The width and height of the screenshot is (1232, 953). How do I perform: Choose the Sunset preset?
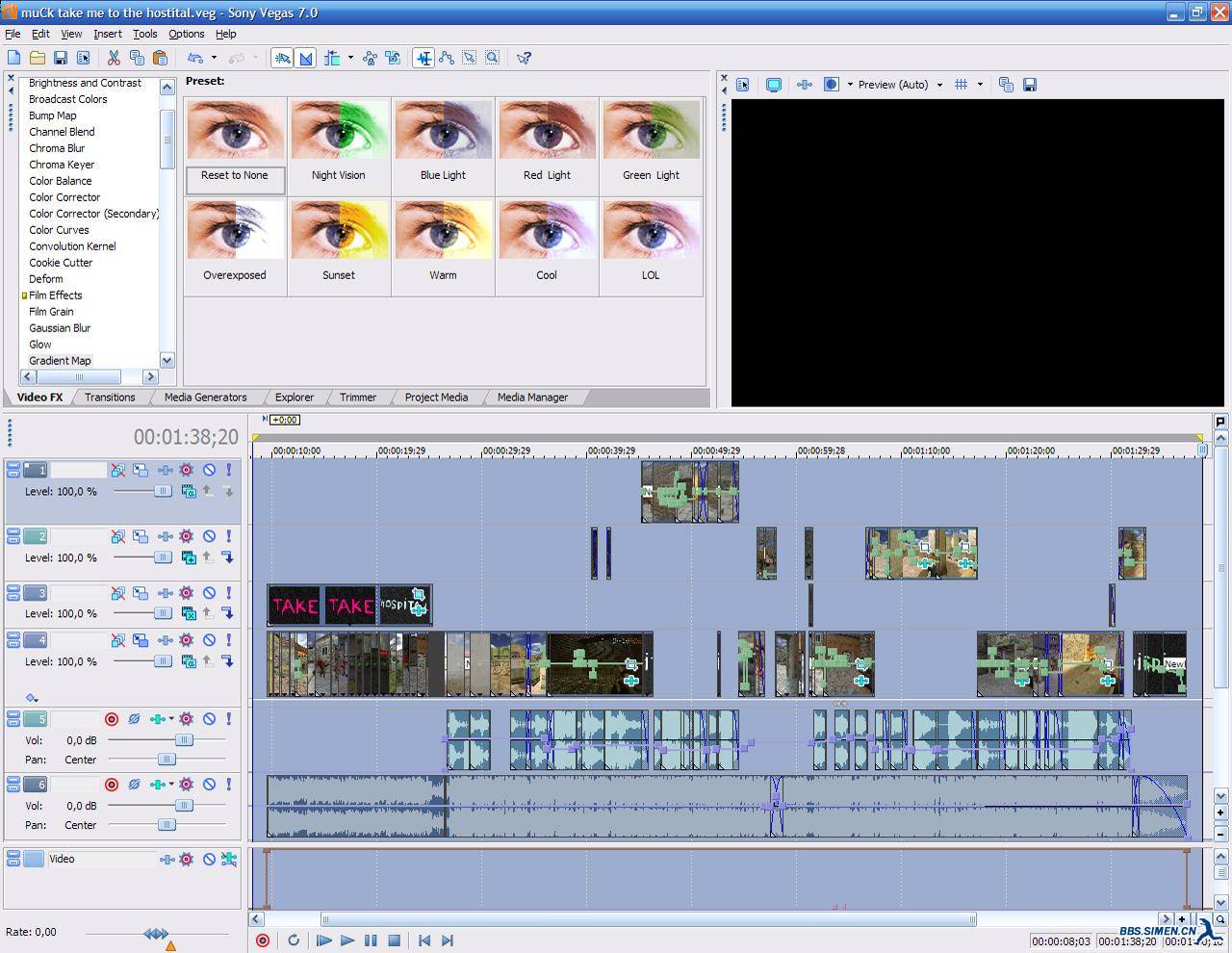click(x=339, y=245)
